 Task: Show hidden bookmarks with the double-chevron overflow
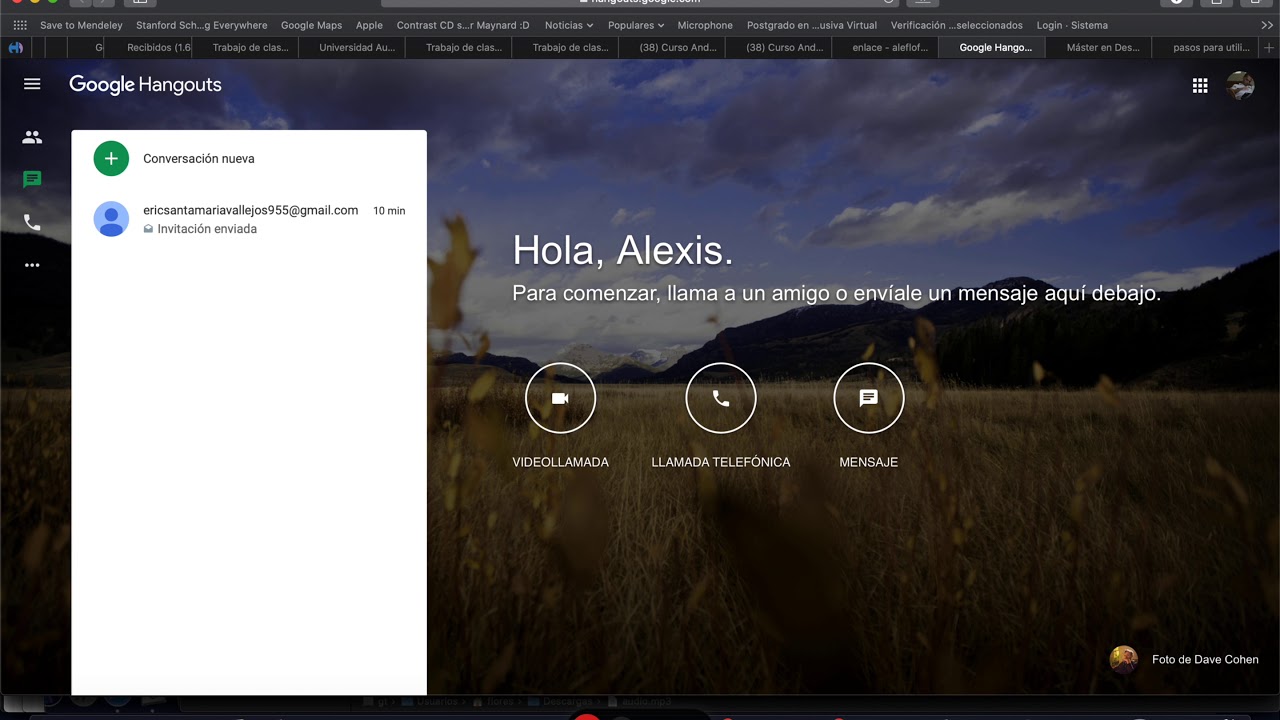(1267, 25)
